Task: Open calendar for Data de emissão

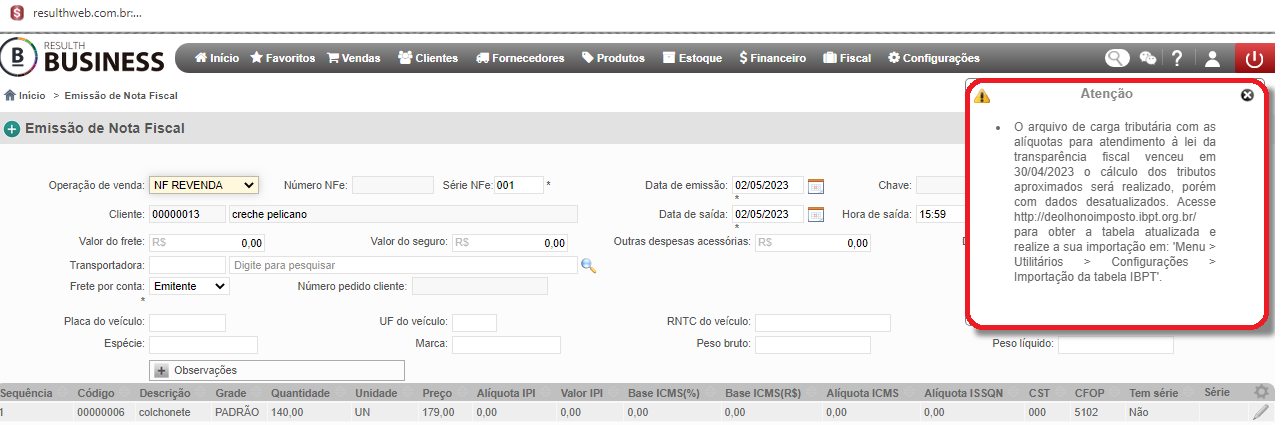Action: [816, 185]
